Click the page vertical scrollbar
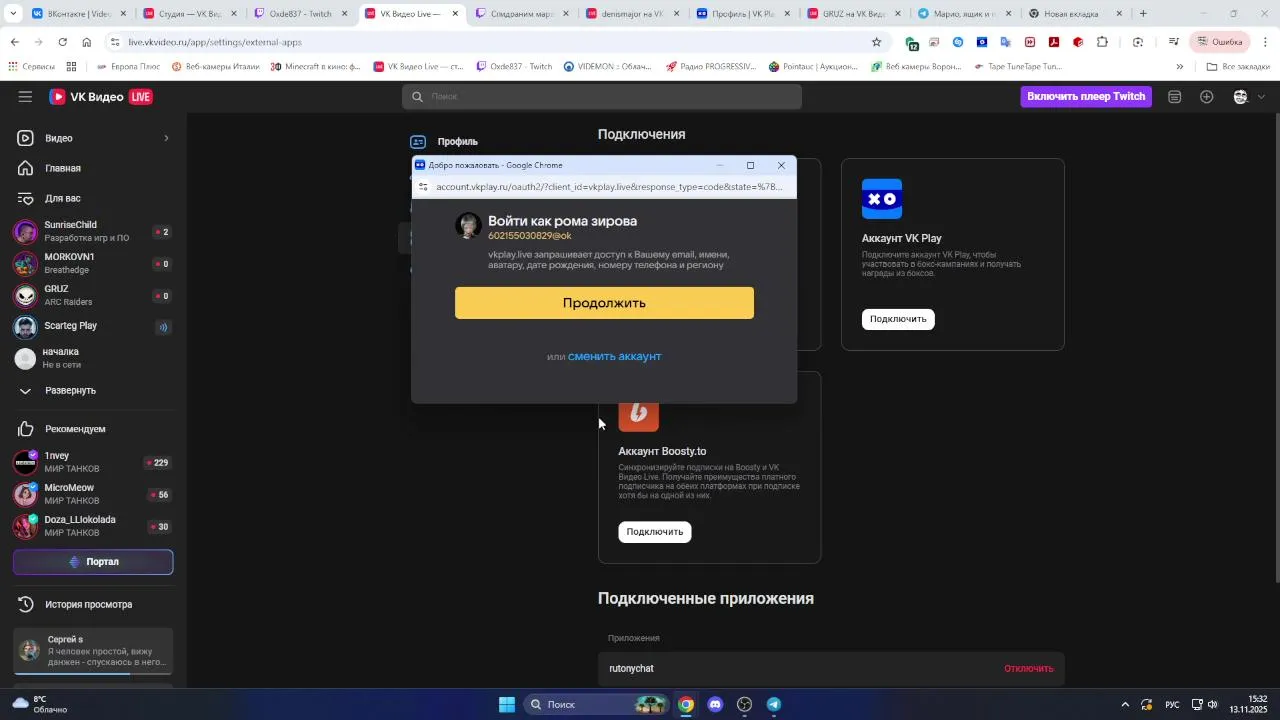 [x=1276, y=348]
